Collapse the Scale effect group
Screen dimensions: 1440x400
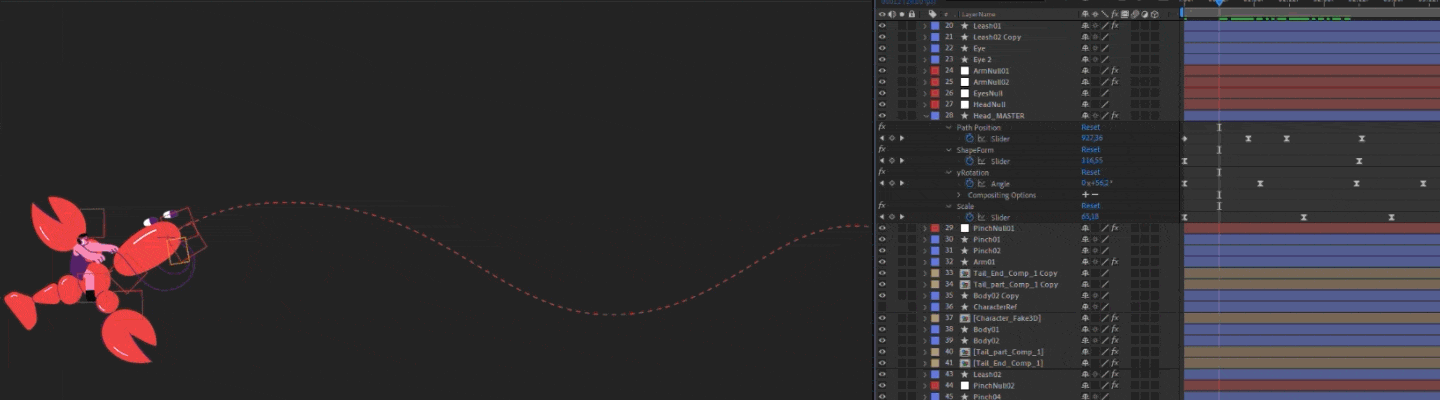(949, 206)
